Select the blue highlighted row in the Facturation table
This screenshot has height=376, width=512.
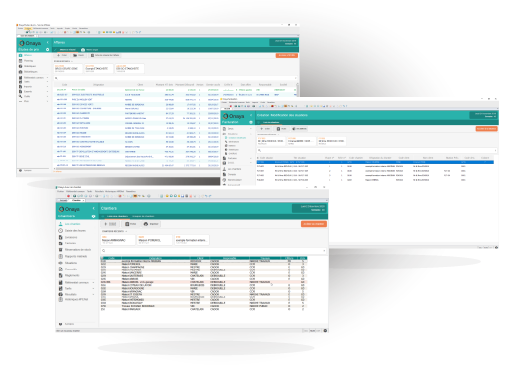pos(375,162)
